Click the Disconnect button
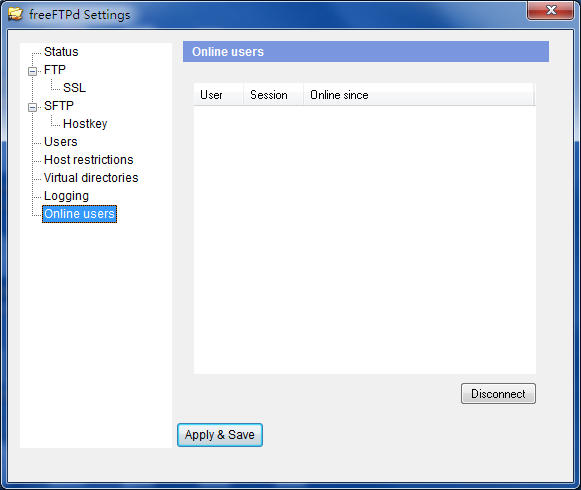The height and width of the screenshot is (490, 581). pyautogui.click(x=498, y=394)
